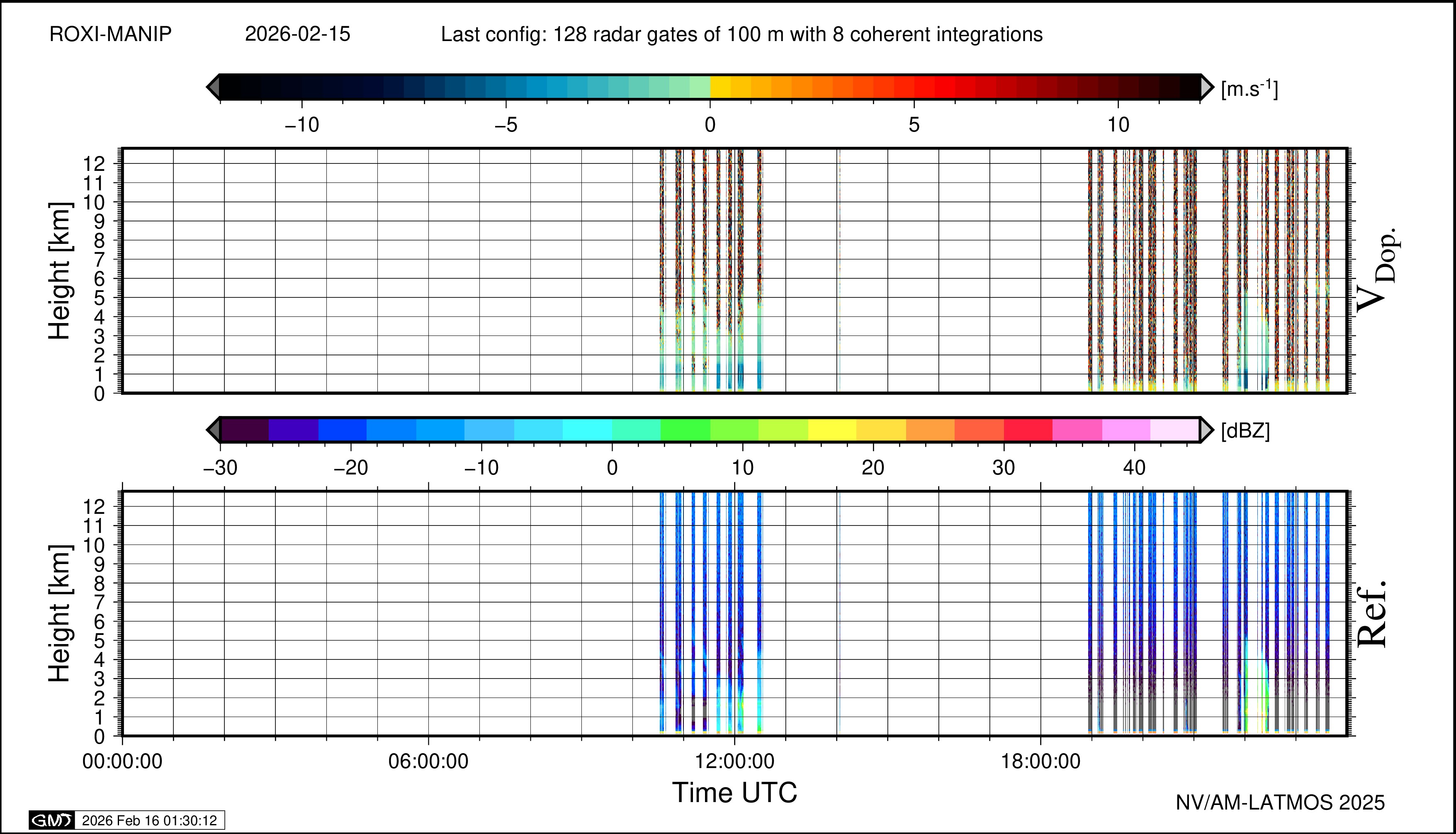
Task: Click the 00:00:00 time axis label
Action: click(x=123, y=762)
